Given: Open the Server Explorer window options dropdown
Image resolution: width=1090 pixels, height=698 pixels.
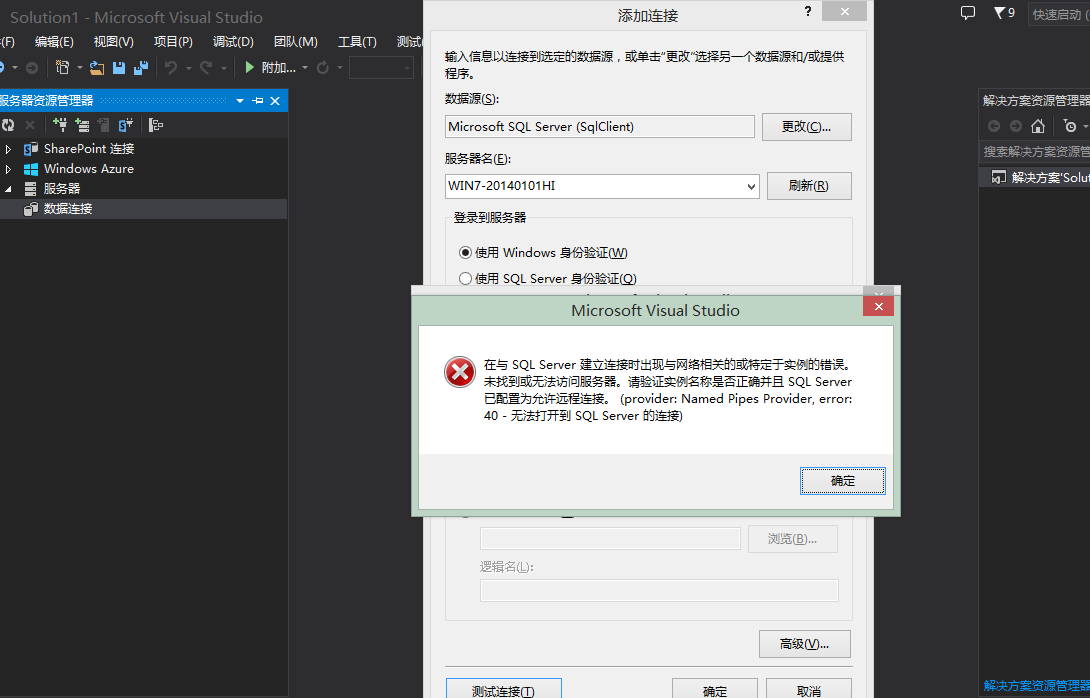Looking at the screenshot, I should 240,101.
